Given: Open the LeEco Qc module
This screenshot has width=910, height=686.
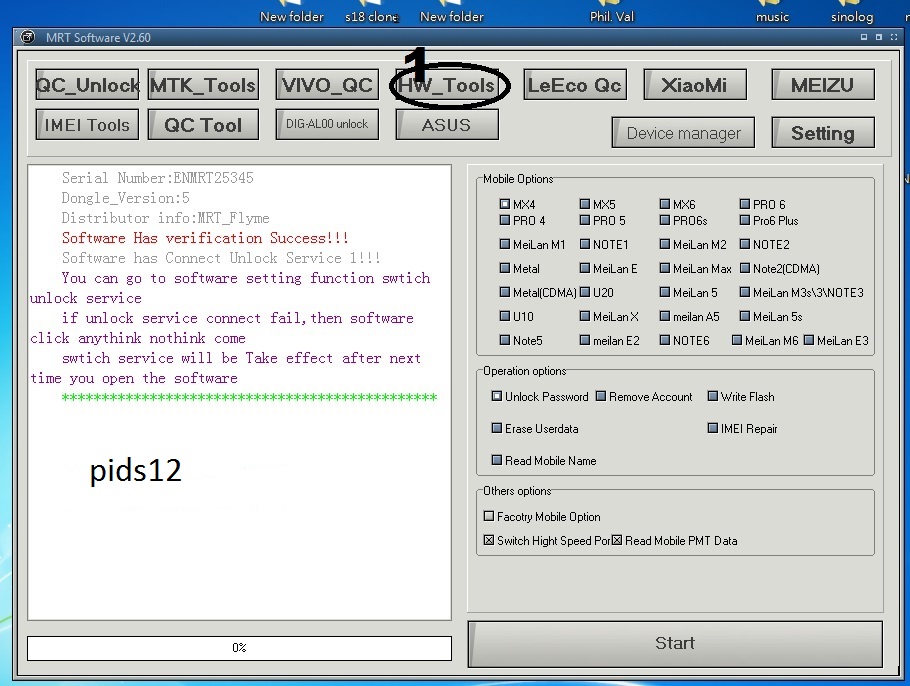Looking at the screenshot, I should tap(575, 85).
